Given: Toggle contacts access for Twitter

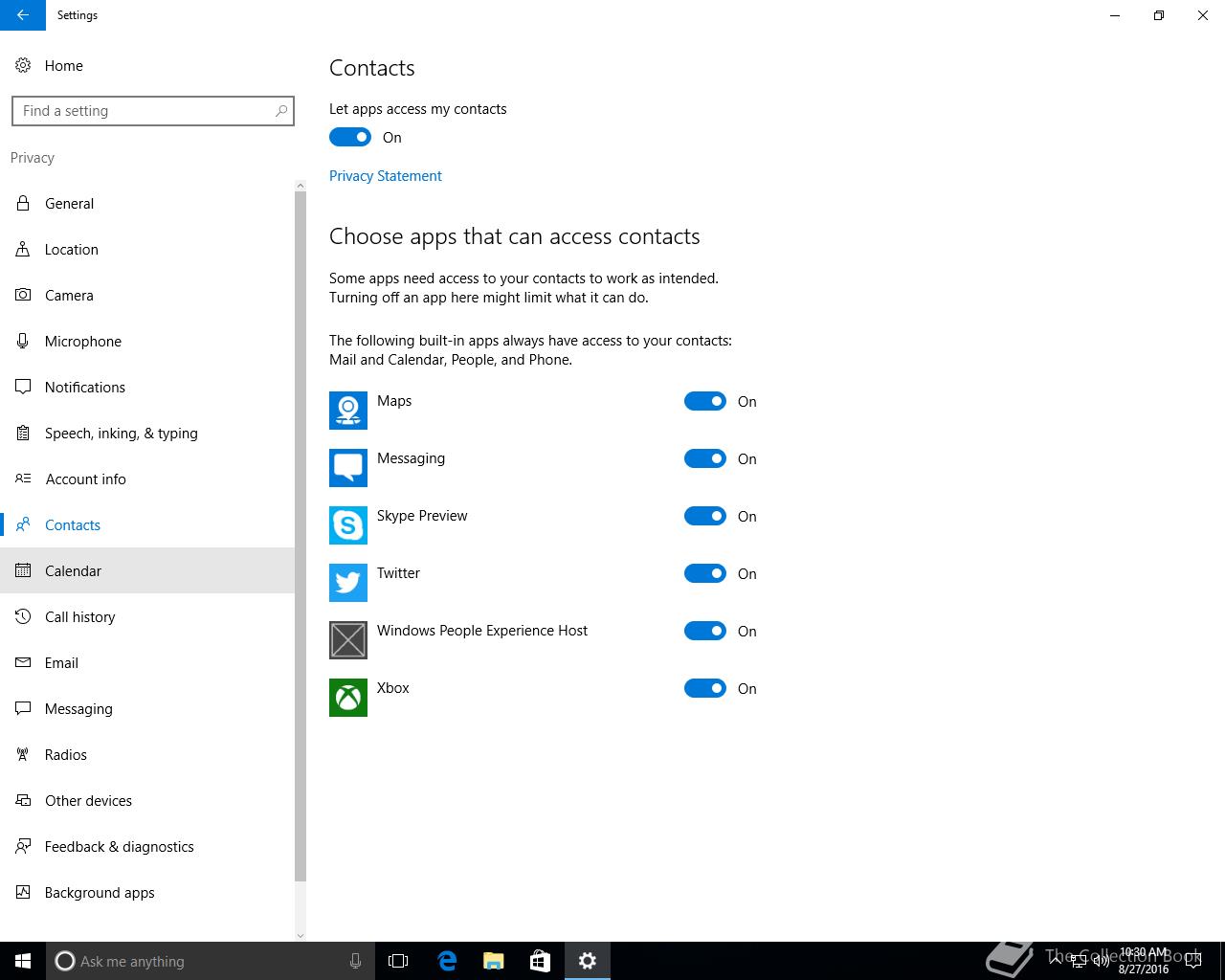Looking at the screenshot, I should (705, 573).
